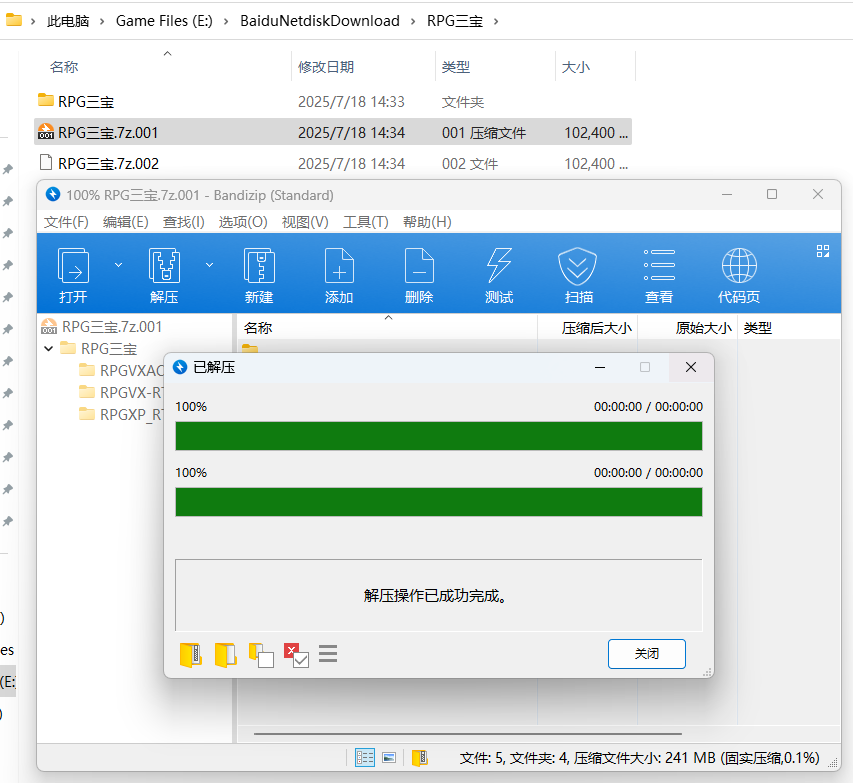
Task: Switch to thumbnail view icon in status bar
Action: point(389,757)
